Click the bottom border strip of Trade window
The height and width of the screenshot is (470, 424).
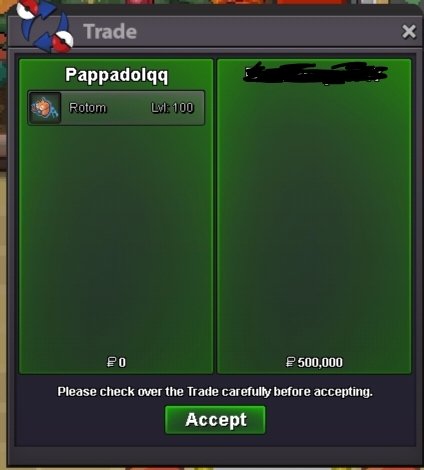tap(215, 457)
